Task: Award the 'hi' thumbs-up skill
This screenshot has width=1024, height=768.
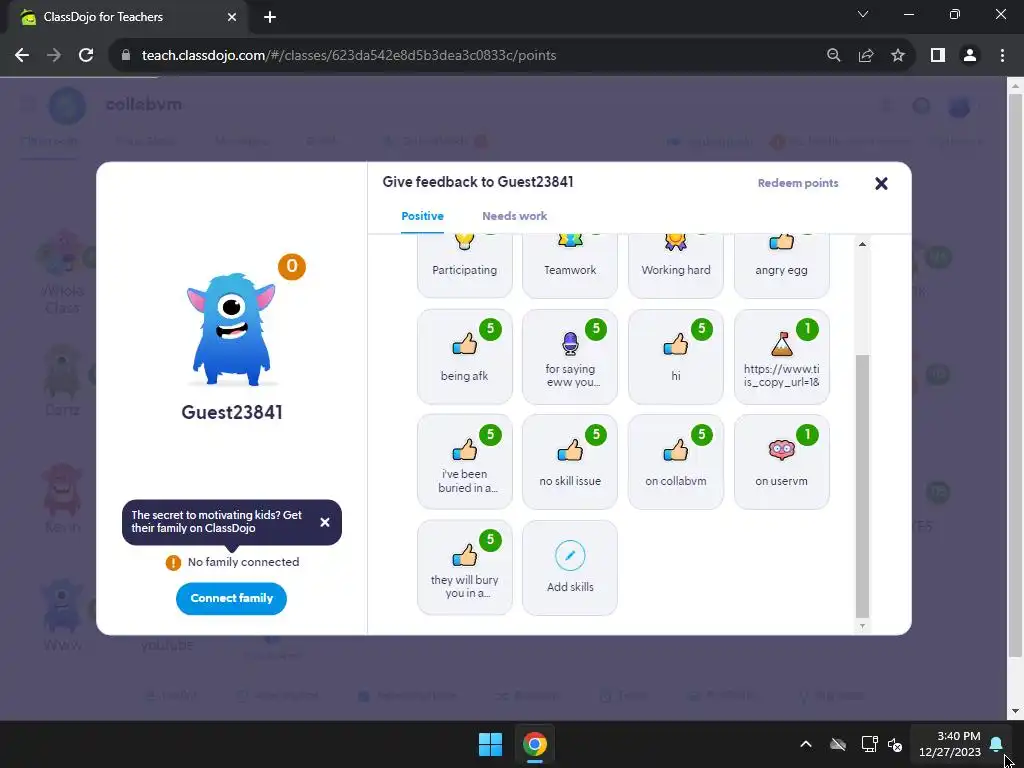Action: coord(676,357)
